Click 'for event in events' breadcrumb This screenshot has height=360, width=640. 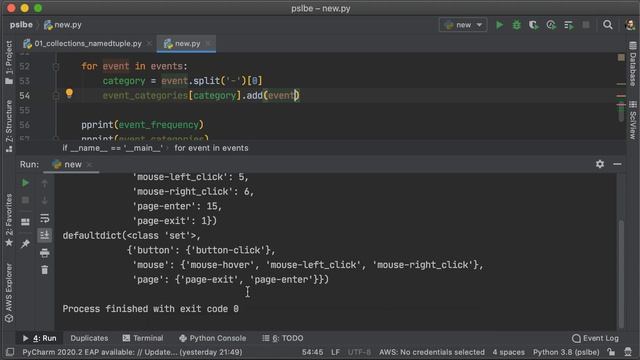tap(211, 148)
